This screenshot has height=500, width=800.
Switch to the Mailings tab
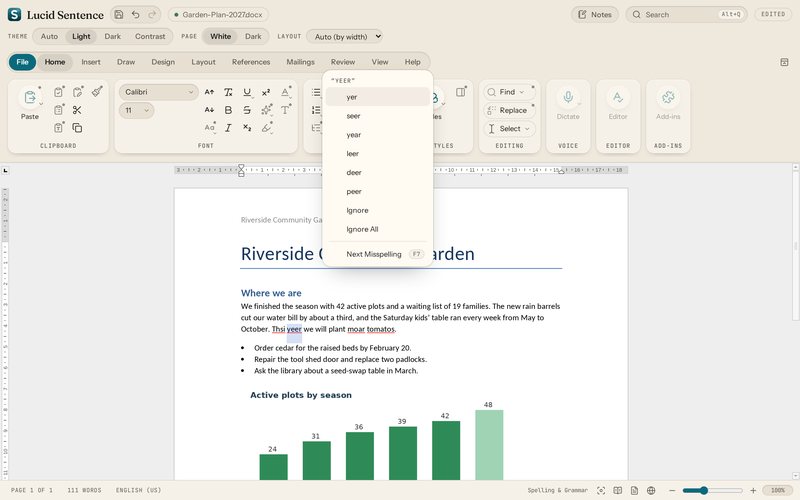point(301,62)
